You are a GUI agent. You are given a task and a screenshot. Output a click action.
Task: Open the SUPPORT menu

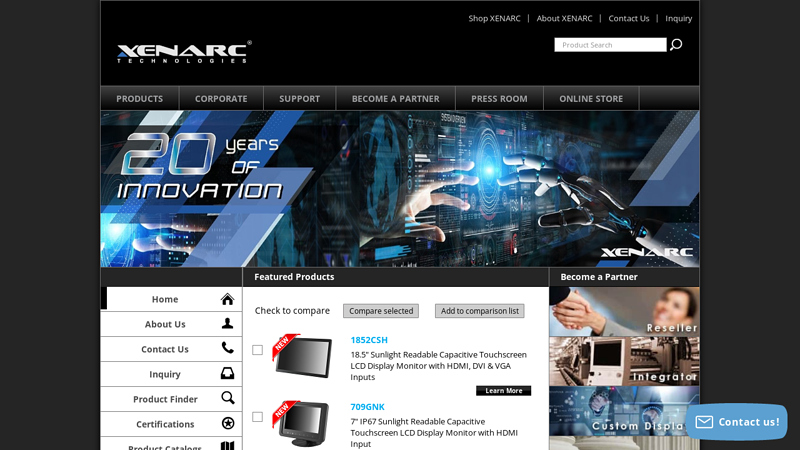coord(299,98)
